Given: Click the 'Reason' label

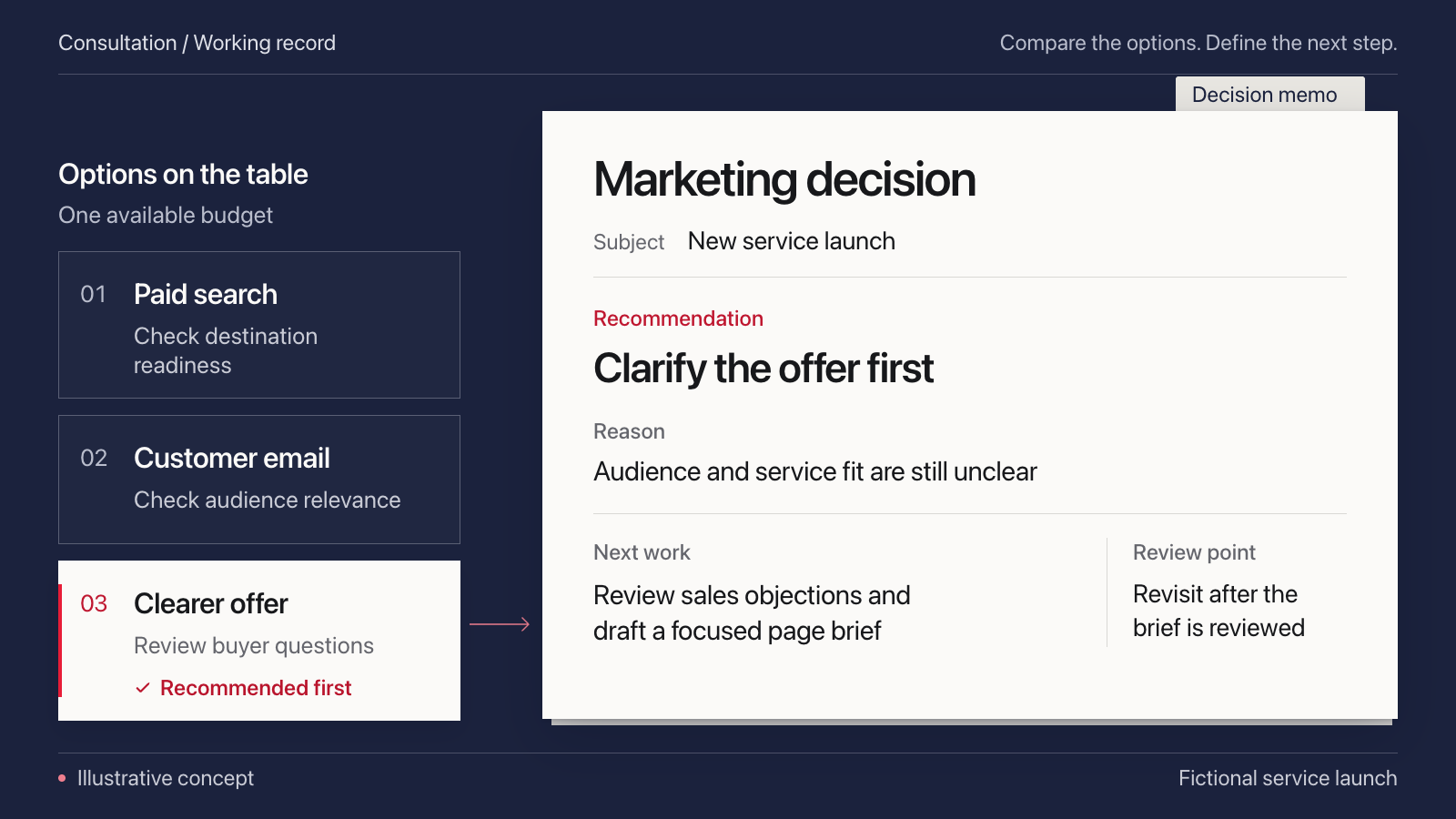Looking at the screenshot, I should (629, 431).
